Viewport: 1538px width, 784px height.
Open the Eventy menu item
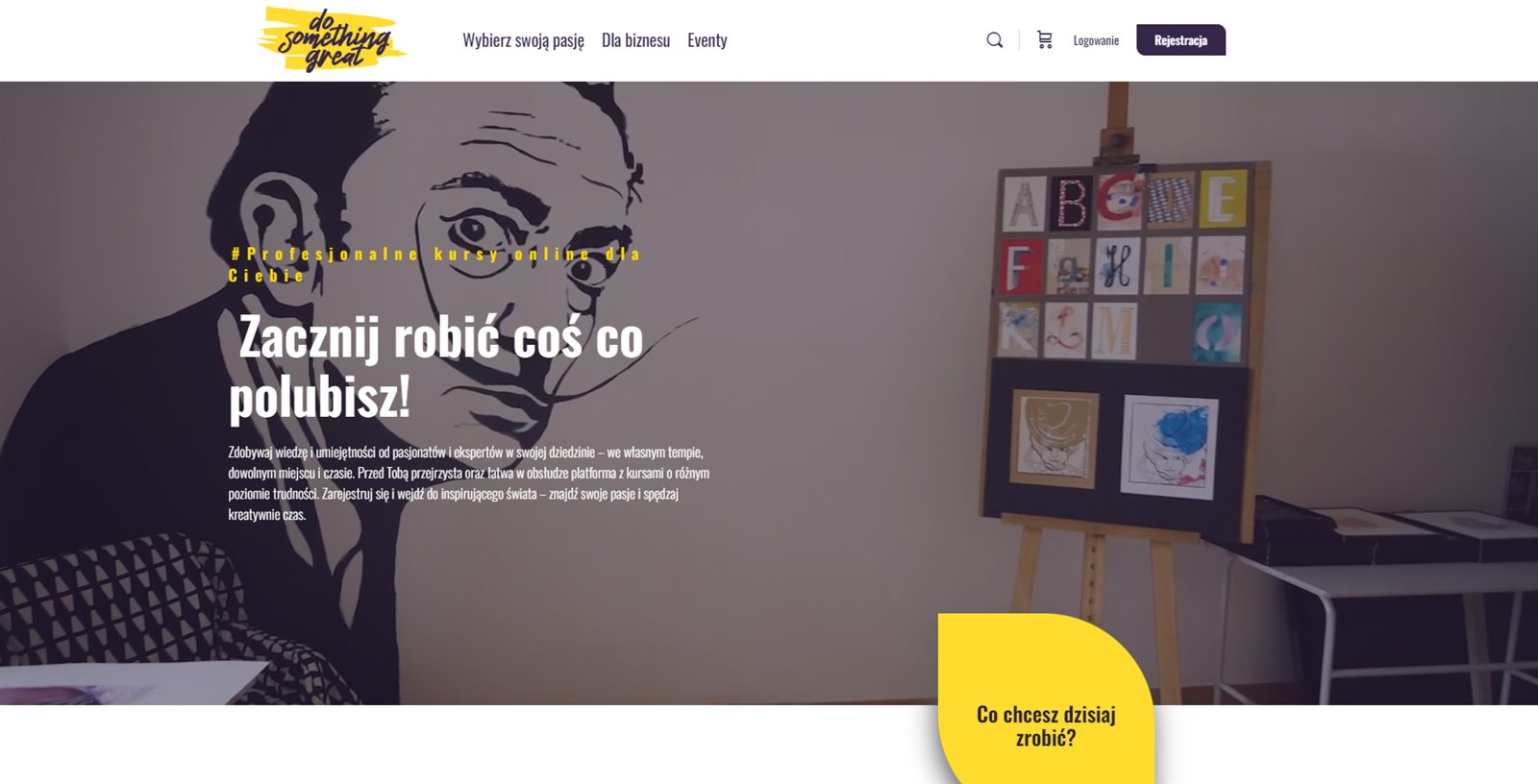pos(707,40)
